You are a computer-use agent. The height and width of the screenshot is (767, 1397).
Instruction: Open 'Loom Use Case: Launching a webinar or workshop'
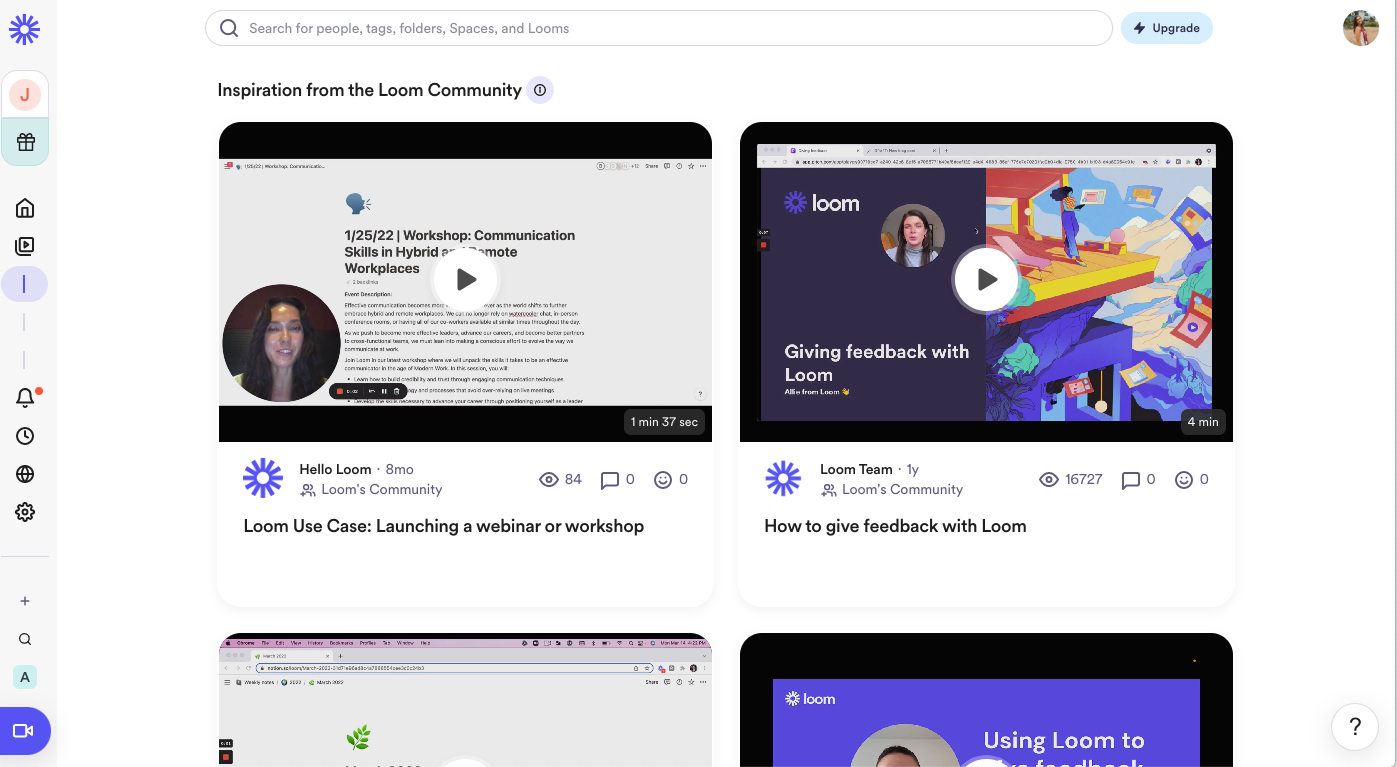444,526
